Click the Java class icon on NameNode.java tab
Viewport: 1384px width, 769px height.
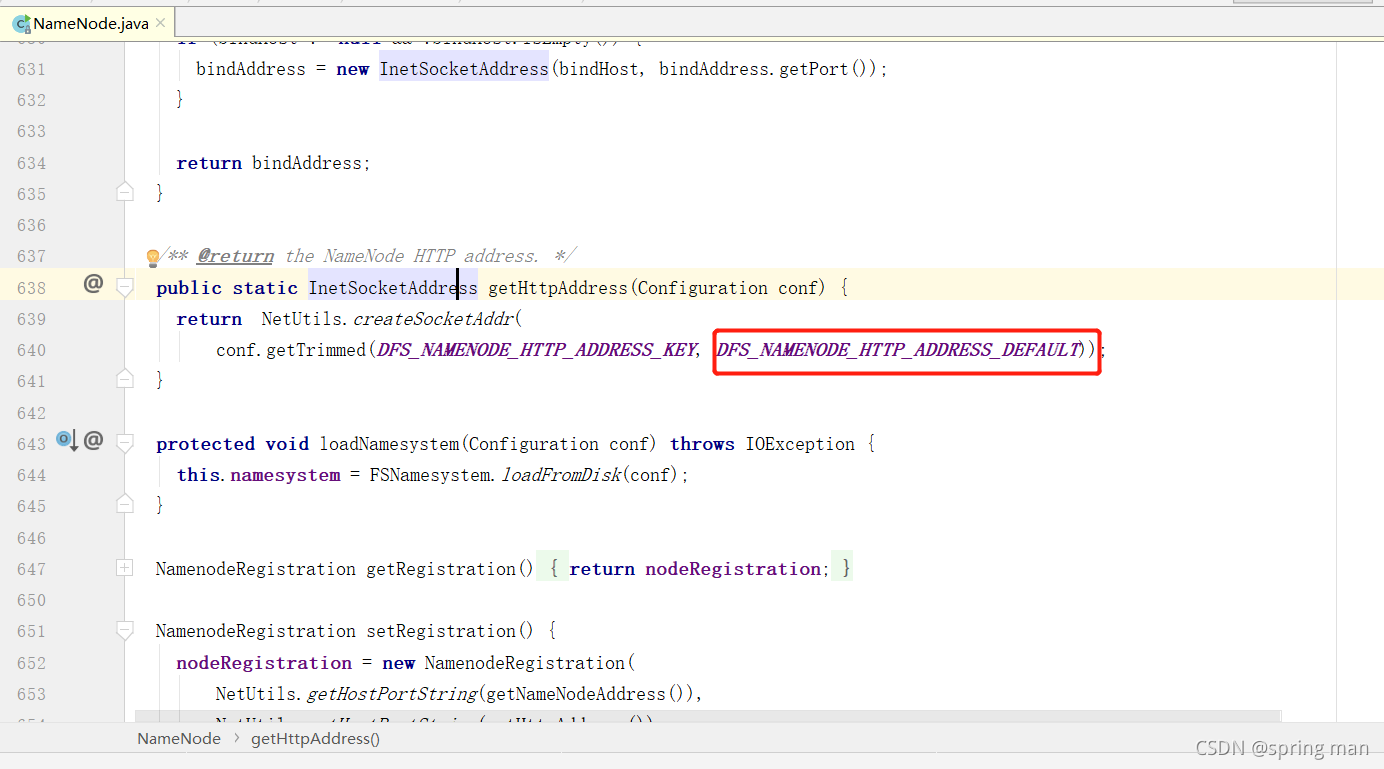(21, 23)
